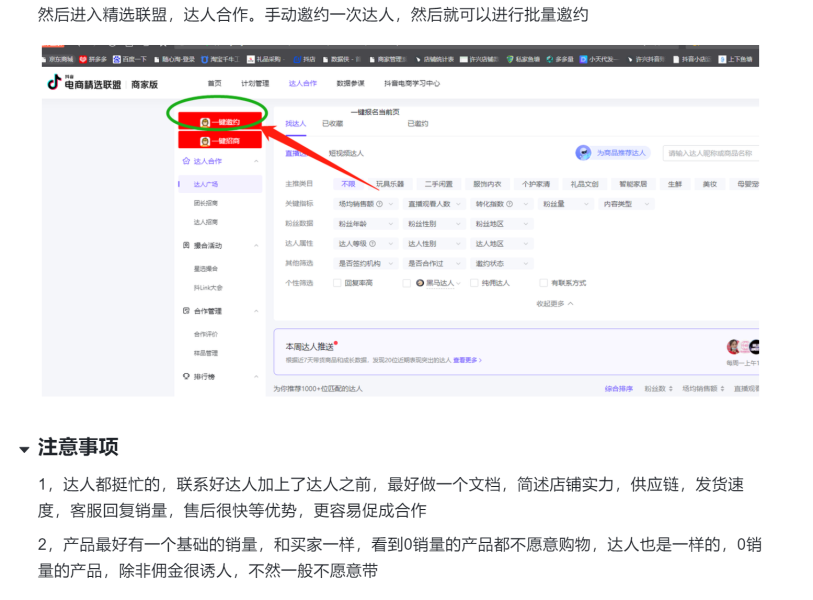813x600 pixels.
Task: Select the 已收藏 tab
Action: point(332,123)
